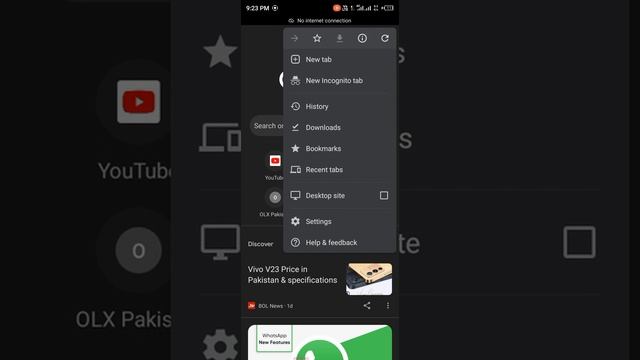Open the WhatsApp New Features article image

[x=320, y=342]
